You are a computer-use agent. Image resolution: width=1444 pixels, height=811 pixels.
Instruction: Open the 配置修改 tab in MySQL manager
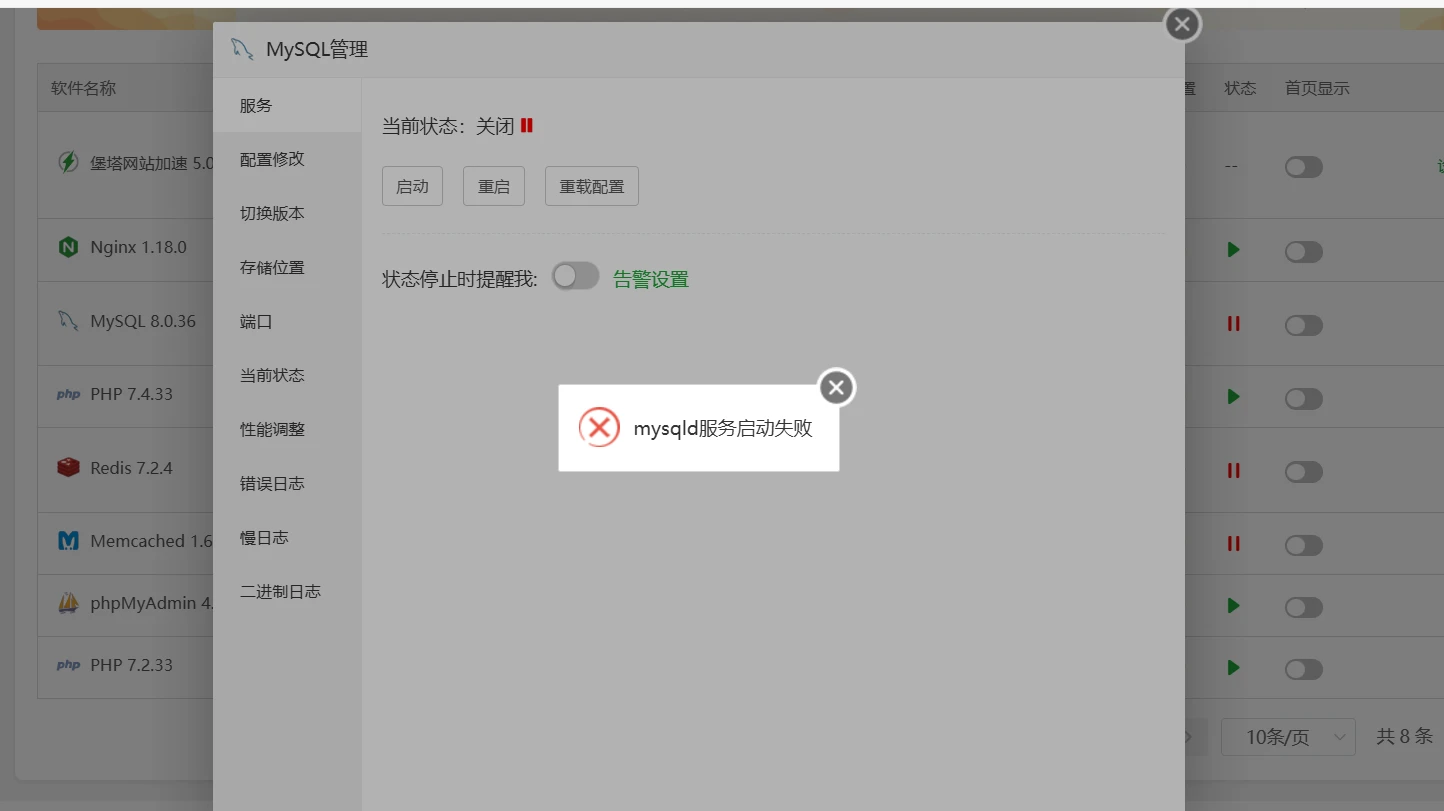[272, 160]
